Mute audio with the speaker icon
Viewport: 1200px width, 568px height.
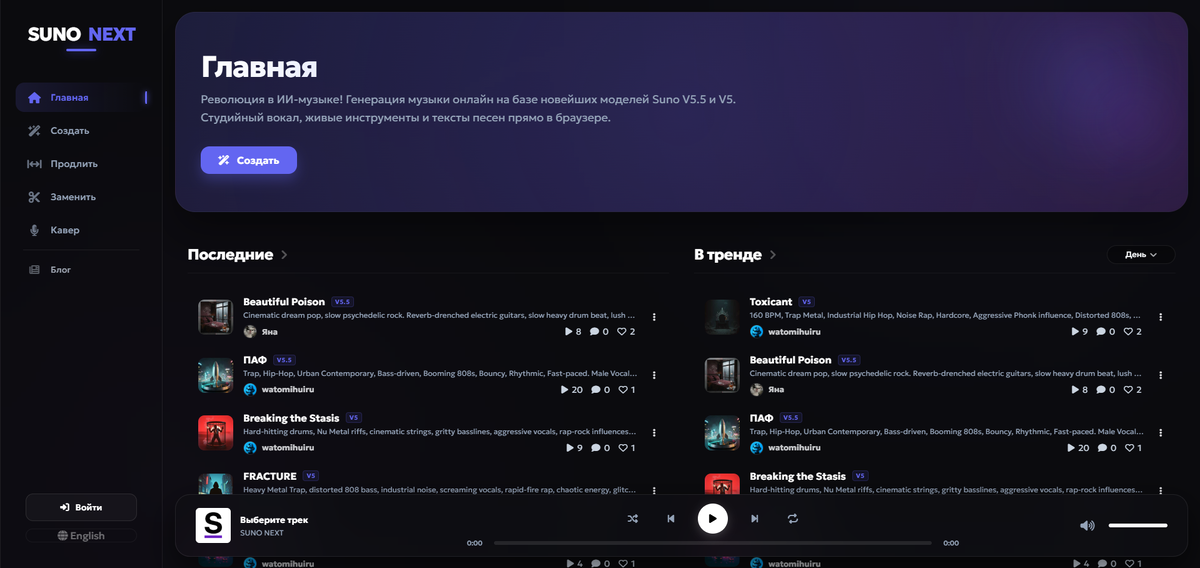(x=1087, y=525)
